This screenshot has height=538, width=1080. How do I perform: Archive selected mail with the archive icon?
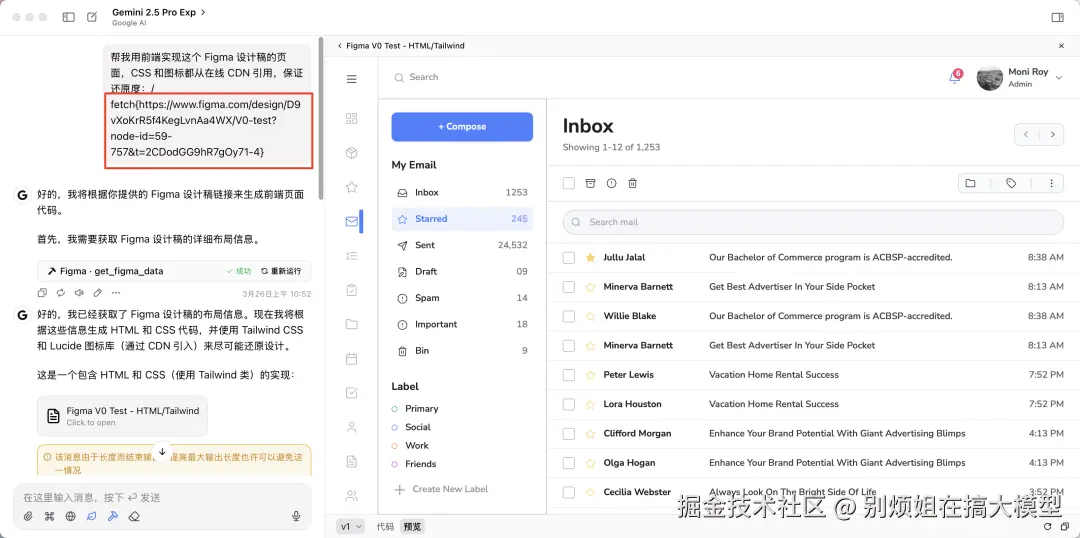point(590,183)
